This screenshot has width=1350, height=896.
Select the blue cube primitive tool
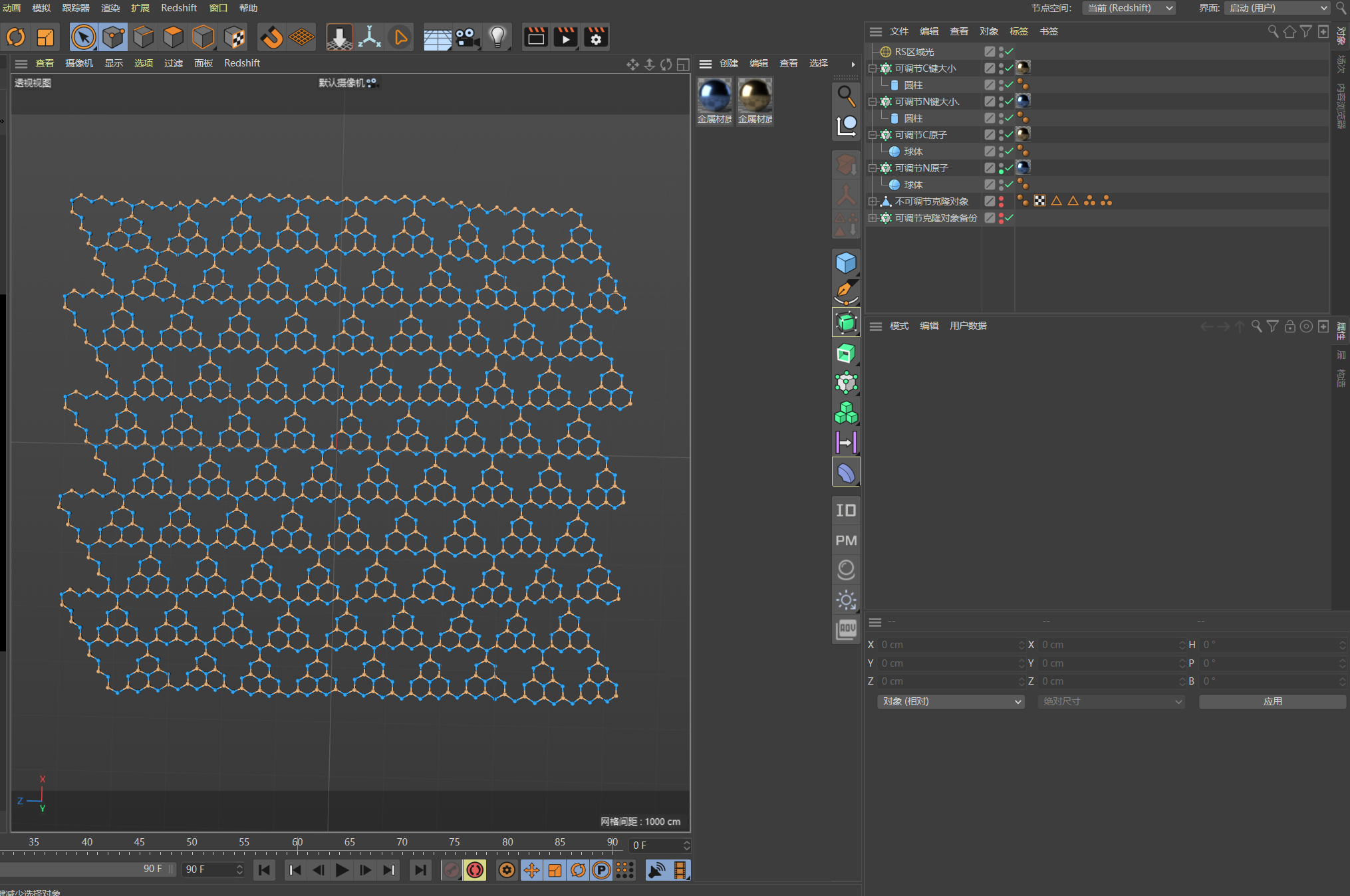click(x=846, y=263)
